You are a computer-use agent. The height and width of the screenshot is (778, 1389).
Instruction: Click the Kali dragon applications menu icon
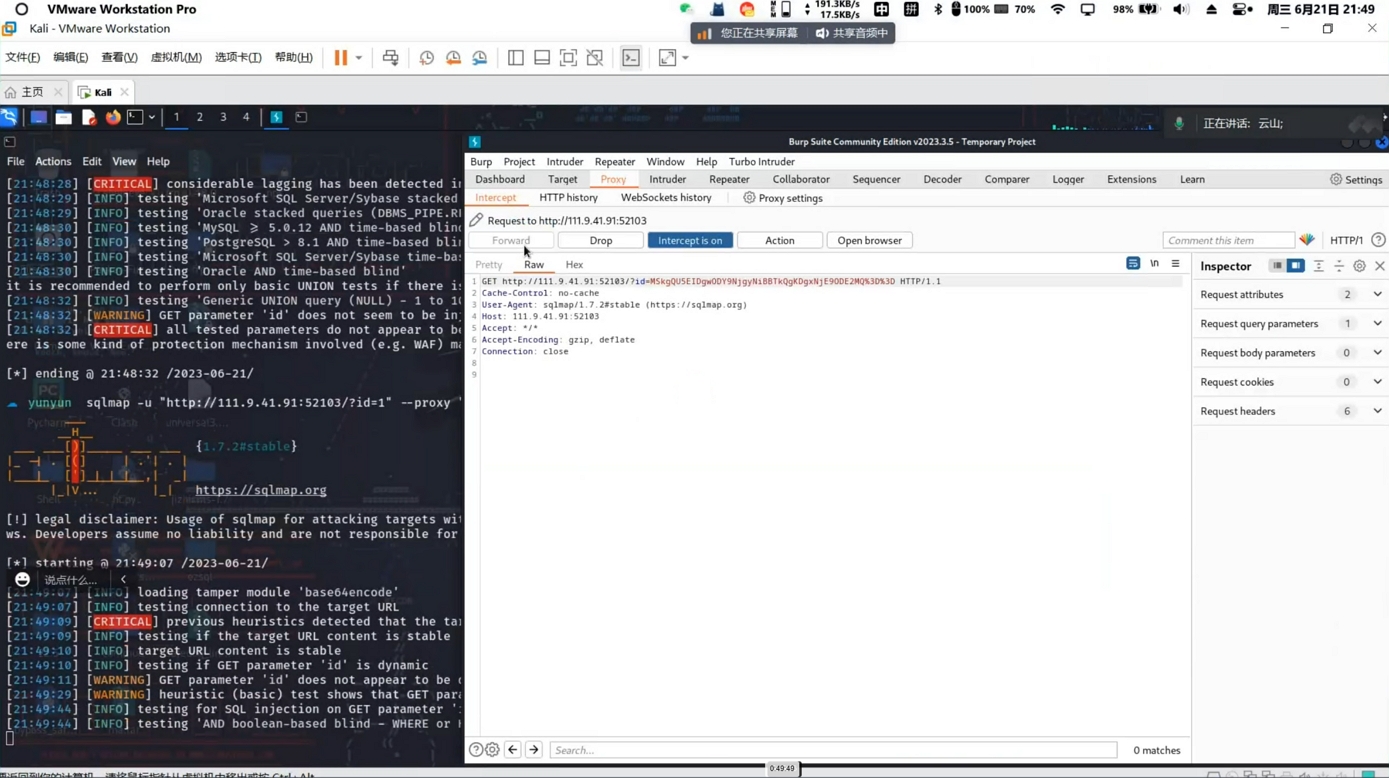(x=9, y=117)
